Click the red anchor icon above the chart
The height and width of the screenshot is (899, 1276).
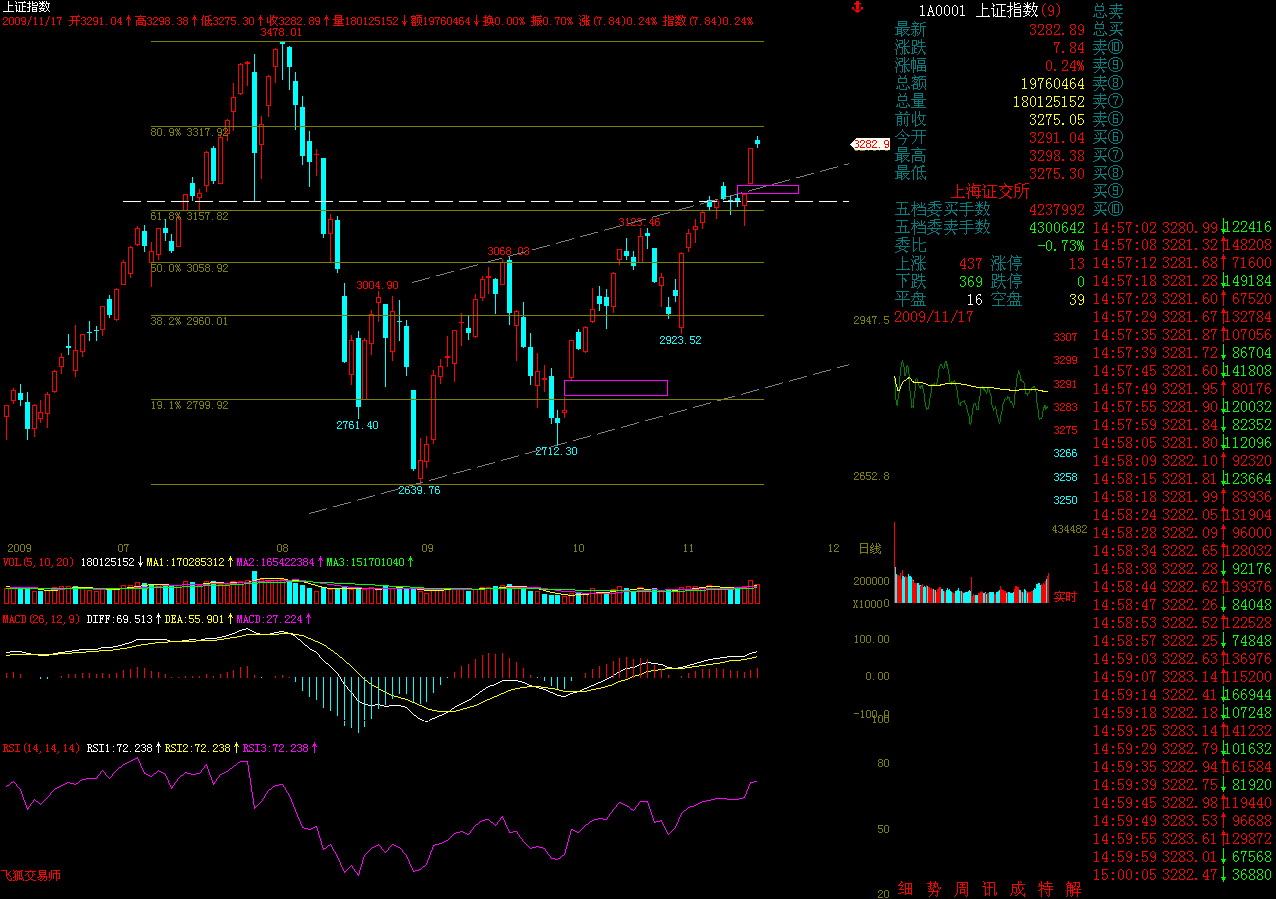pyautogui.click(x=855, y=8)
